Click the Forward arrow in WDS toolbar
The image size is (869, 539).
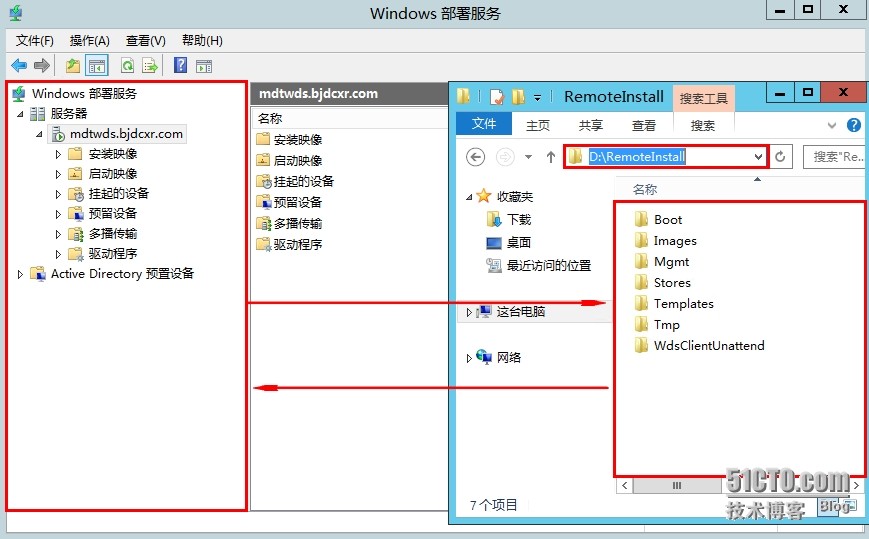click(42, 66)
